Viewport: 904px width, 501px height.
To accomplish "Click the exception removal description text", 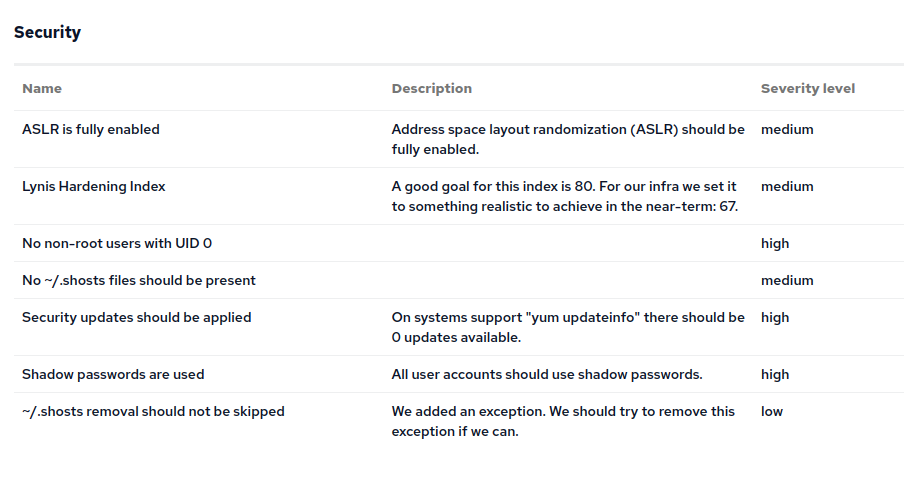I will pyautogui.click(x=563, y=421).
